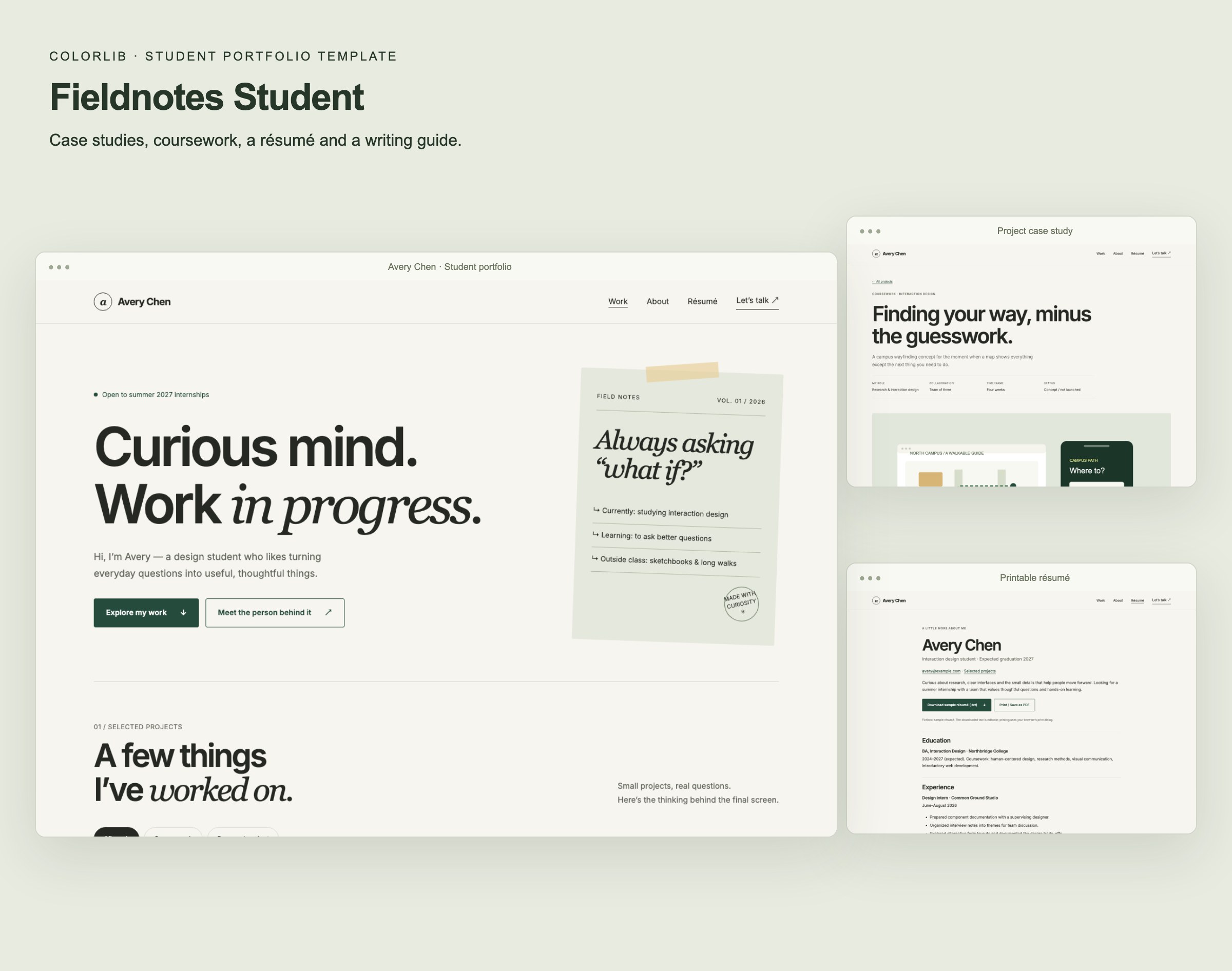Click the 'Where to?' phone mockup card
1232x971 pixels.
point(1096,464)
